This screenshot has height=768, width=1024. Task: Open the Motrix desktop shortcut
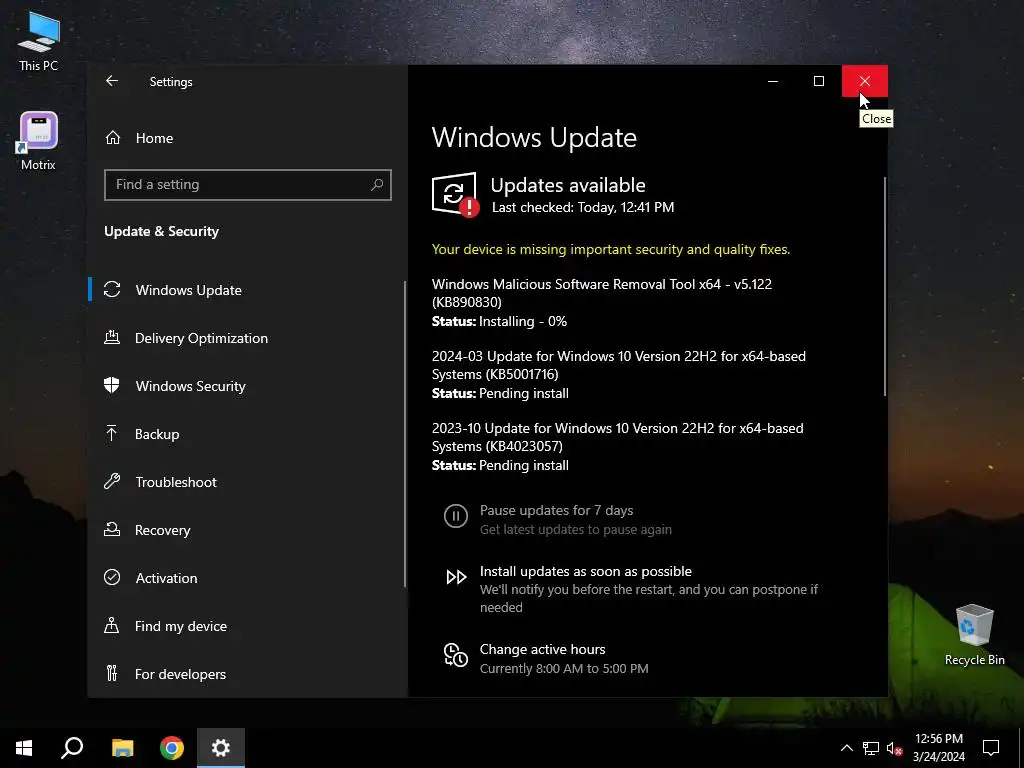click(x=39, y=141)
